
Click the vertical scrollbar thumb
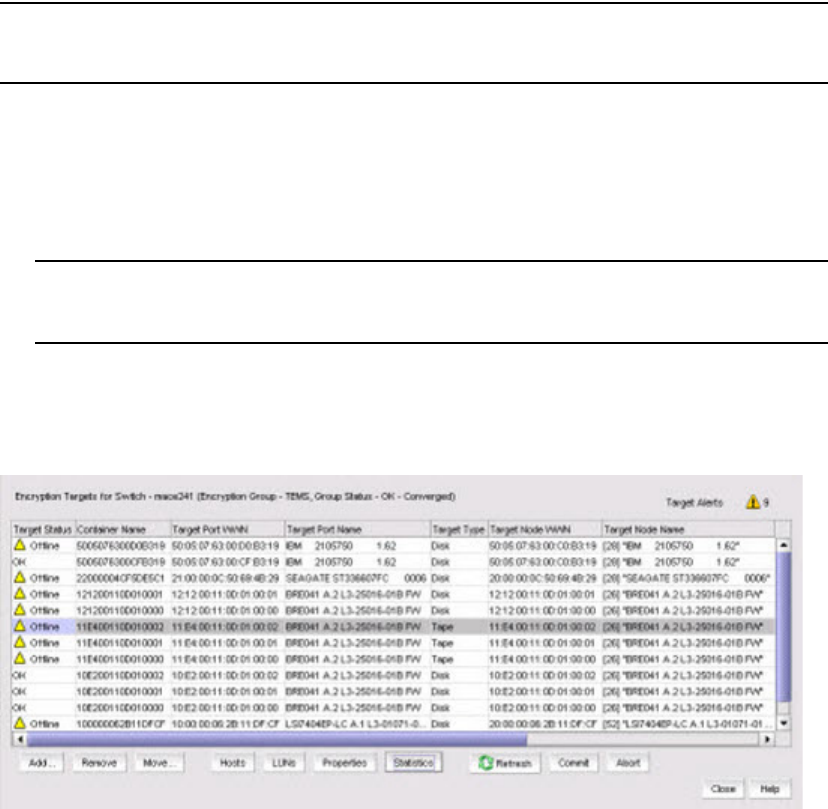tap(784, 627)
